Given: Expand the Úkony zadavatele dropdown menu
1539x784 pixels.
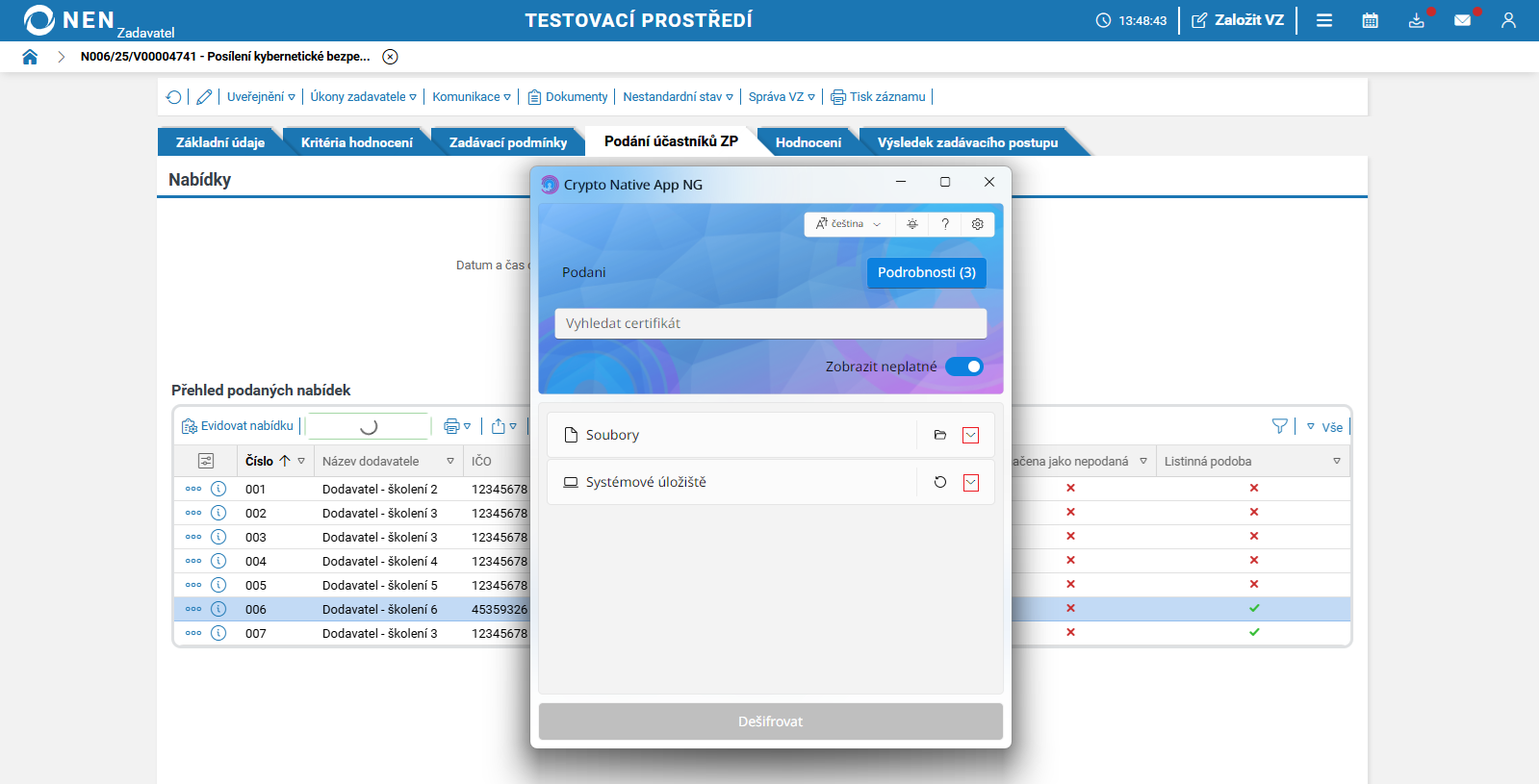Looking at the screenshot, I should (364, 97).
